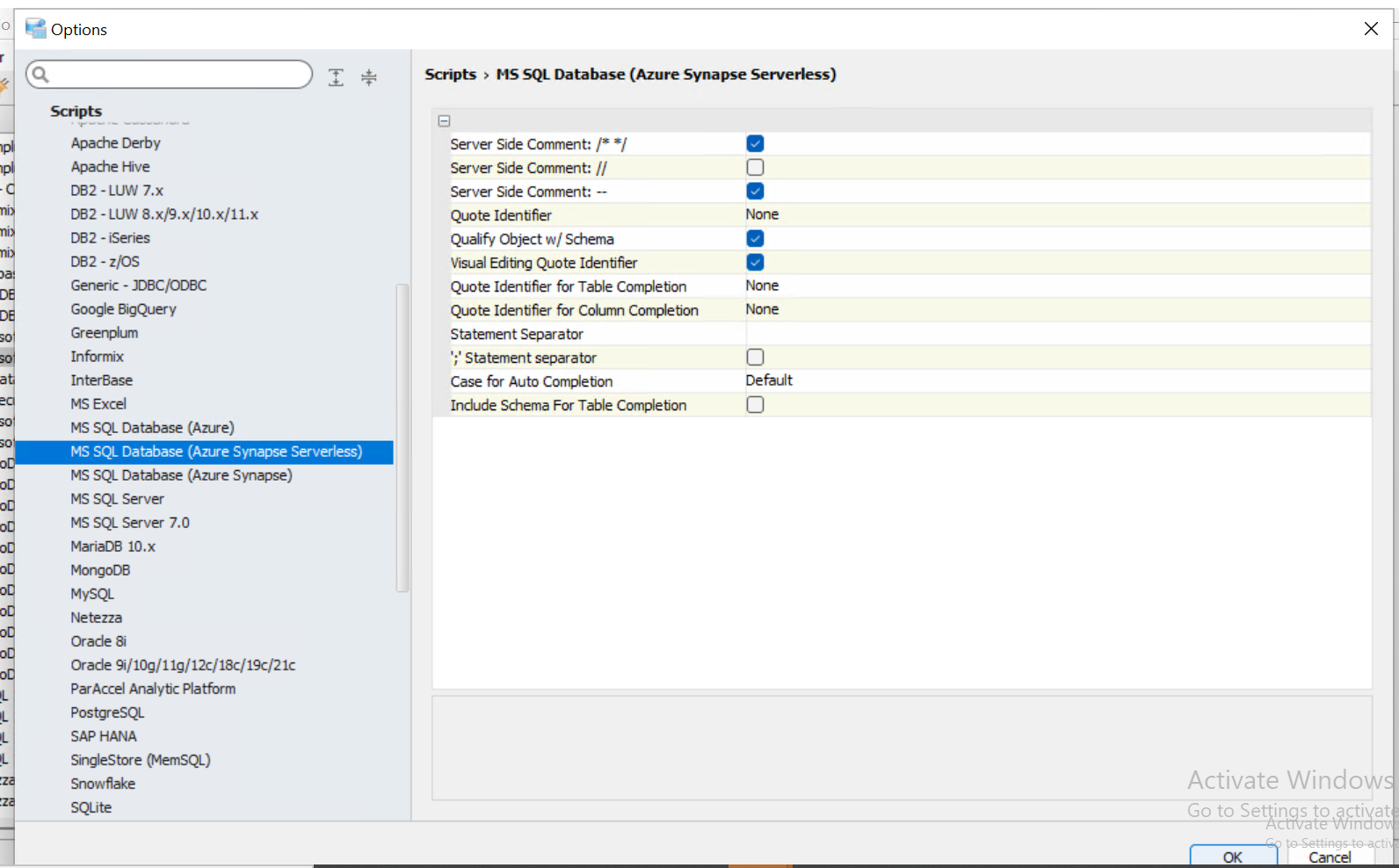Close the Options dialog

[1371, 29]
